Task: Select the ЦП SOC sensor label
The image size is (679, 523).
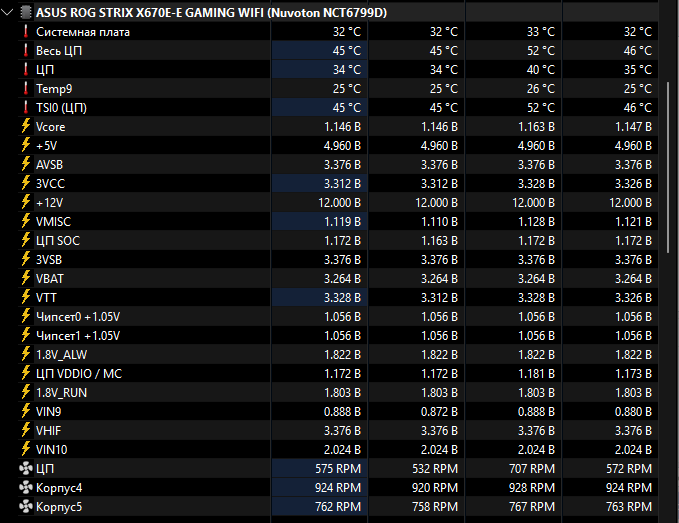Action: coord(58,241)
